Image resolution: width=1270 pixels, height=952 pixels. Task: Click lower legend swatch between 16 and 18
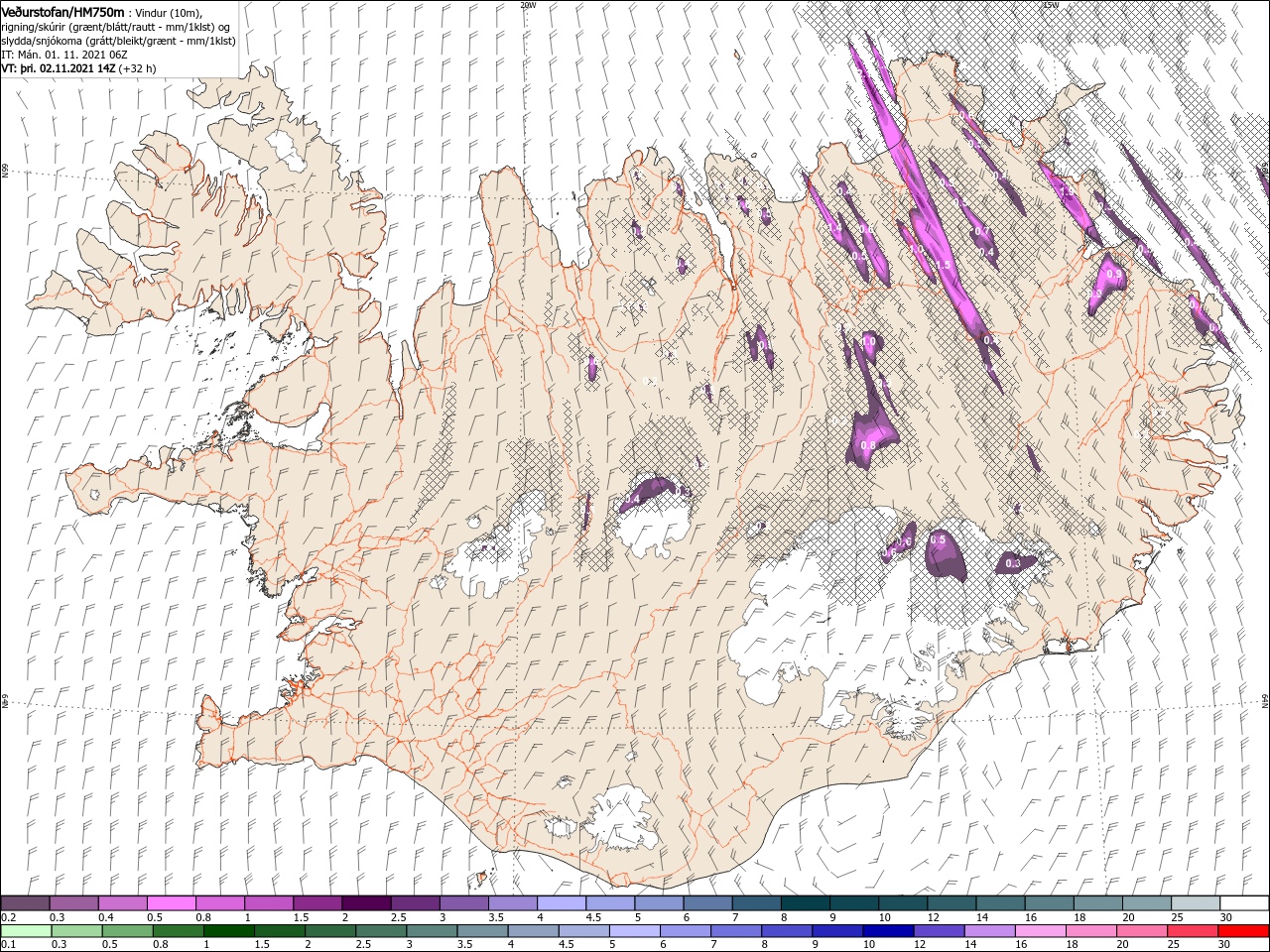coord(1041,931)
